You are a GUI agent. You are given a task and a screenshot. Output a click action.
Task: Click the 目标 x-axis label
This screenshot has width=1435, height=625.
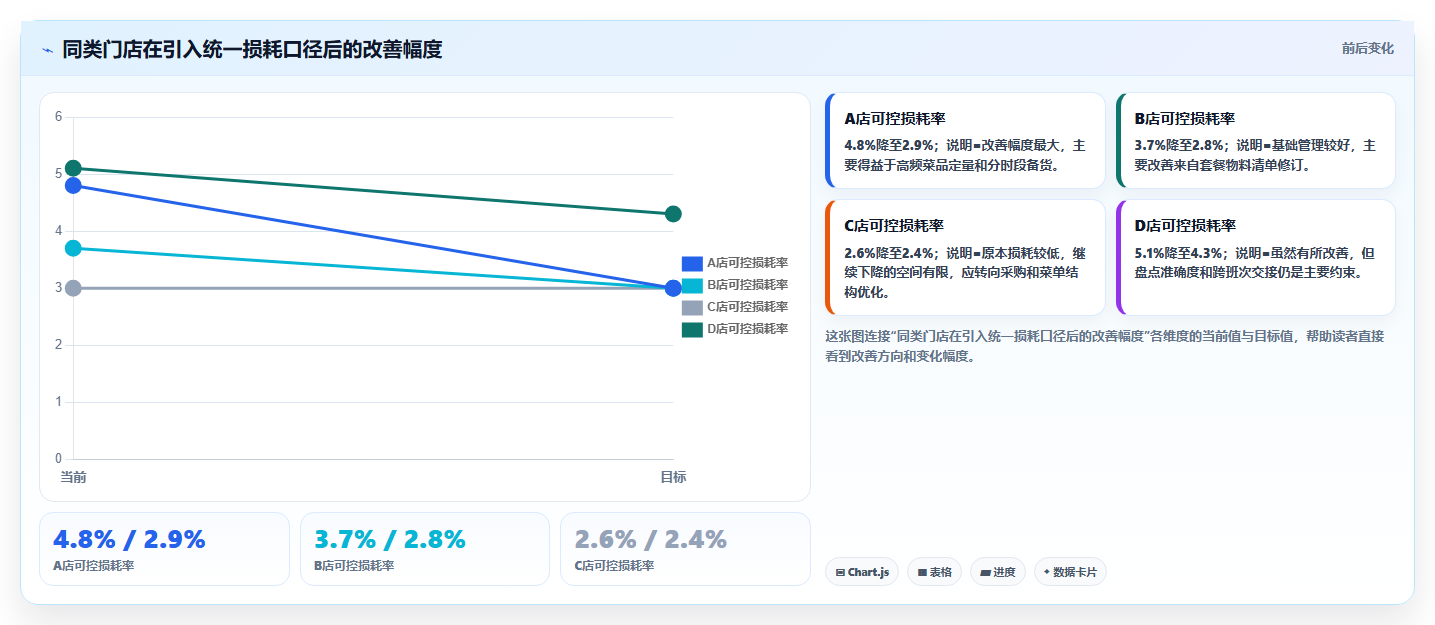[673, 477]
